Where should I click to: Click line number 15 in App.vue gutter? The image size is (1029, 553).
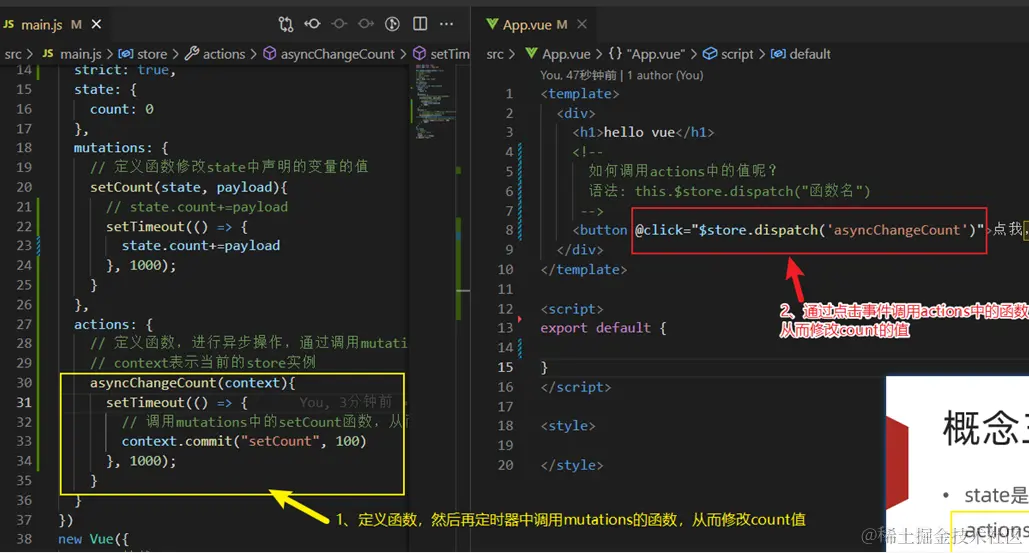coord(505,367)
